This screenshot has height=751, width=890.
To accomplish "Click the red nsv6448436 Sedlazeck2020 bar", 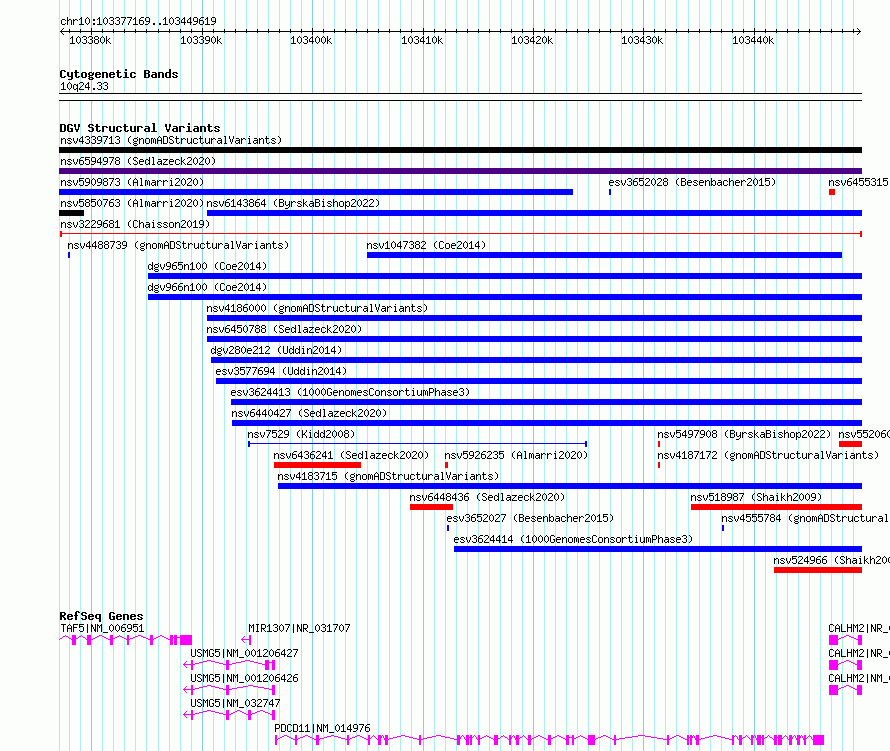I will click(431, 507).
